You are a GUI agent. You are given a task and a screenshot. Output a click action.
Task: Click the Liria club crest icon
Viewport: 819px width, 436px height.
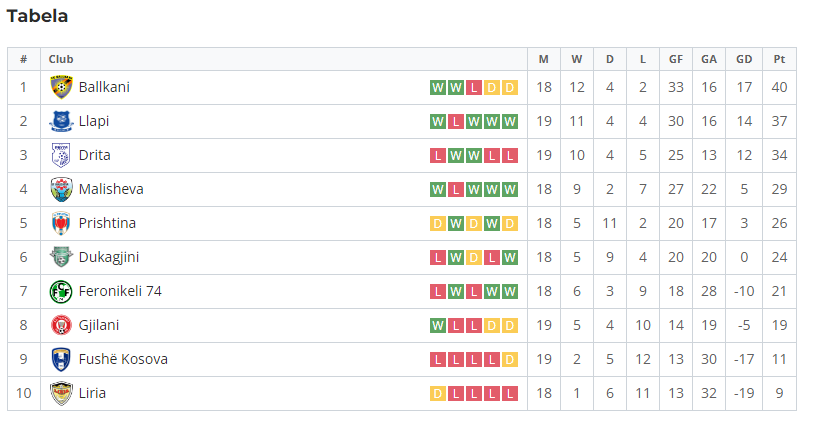[x=61, y=393]
